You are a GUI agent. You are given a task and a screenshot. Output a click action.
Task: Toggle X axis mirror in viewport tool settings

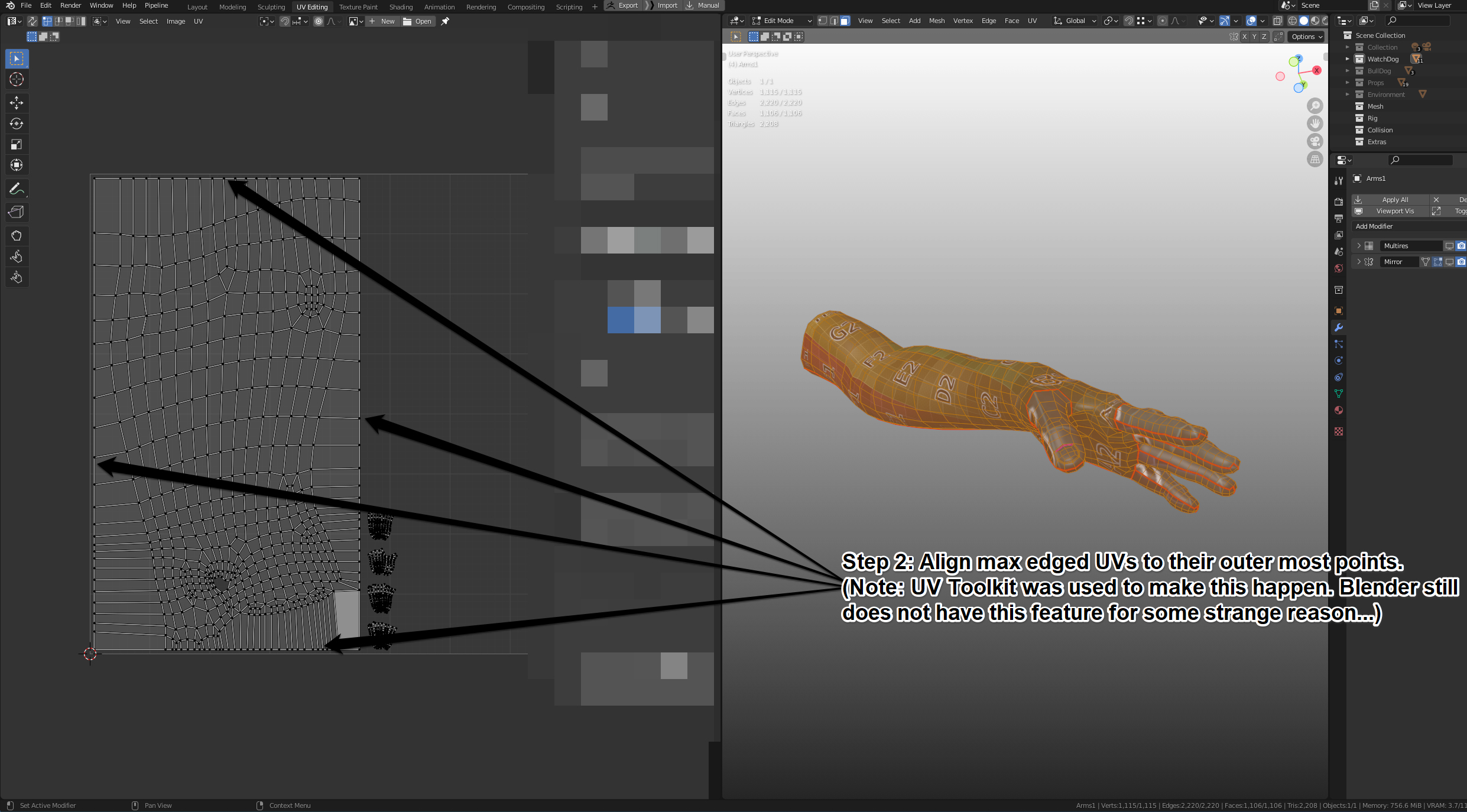click(x=1245, y=37)
